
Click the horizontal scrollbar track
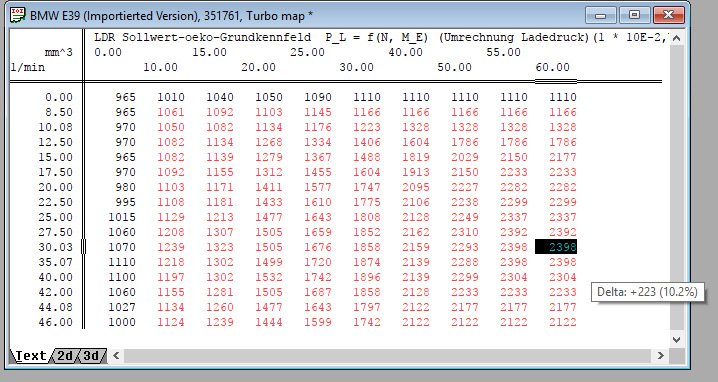387,355
